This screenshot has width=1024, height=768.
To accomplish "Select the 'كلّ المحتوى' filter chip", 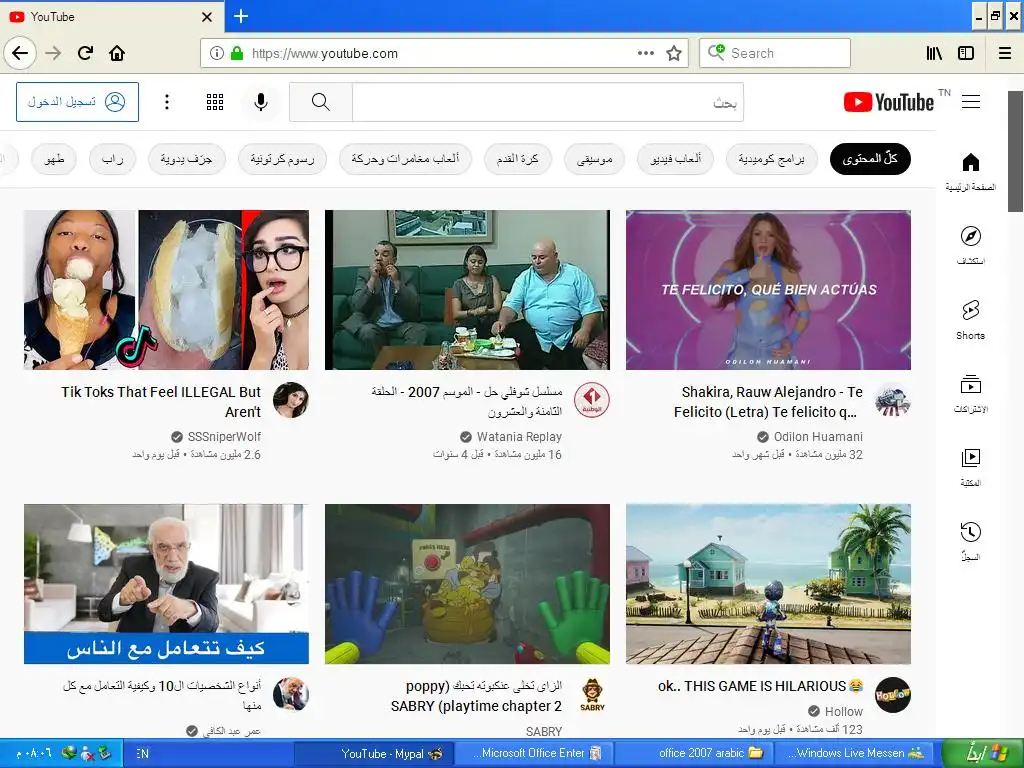I will (870, 159).
